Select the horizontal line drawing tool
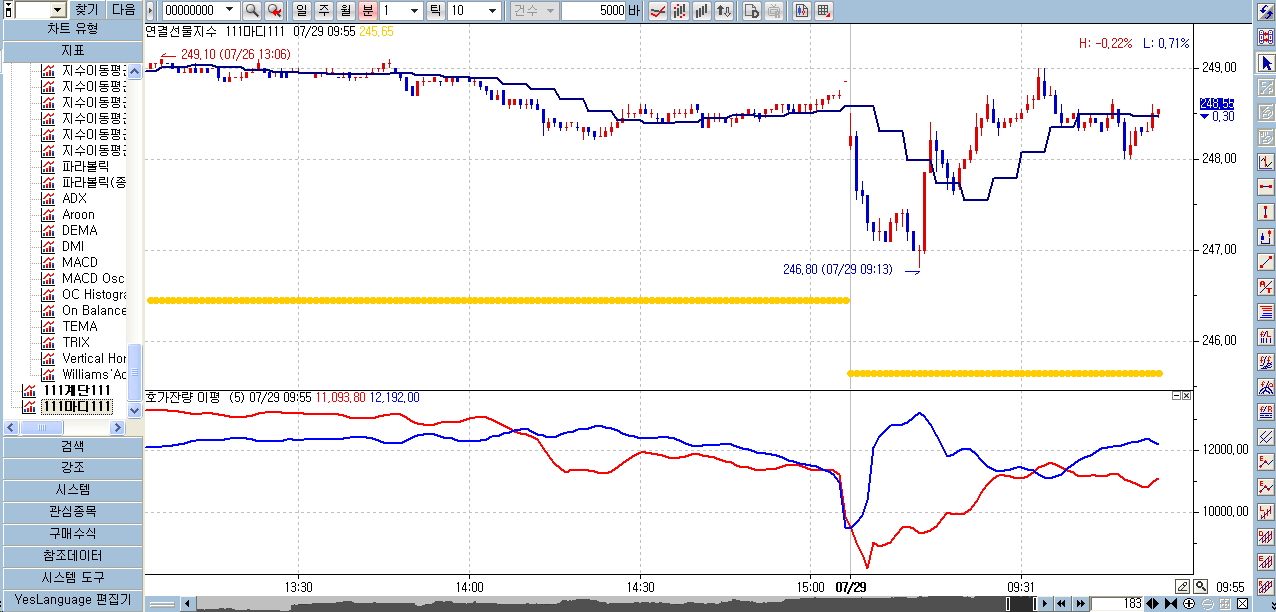This screenshot has width=1276, height=612. 1266,187
